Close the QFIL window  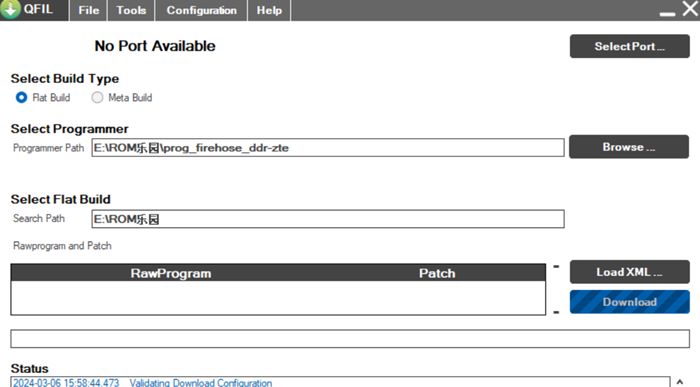(690, 8)
